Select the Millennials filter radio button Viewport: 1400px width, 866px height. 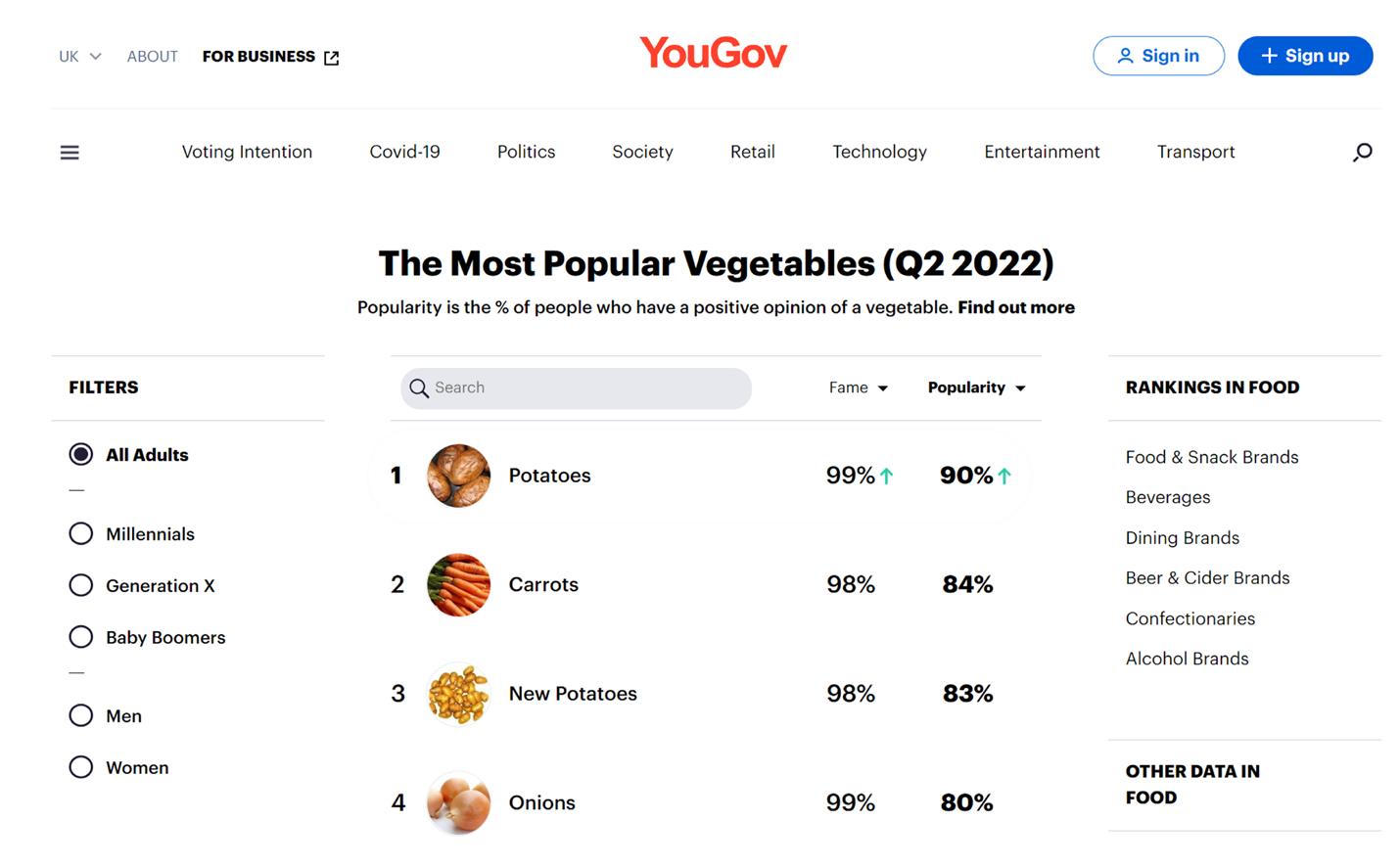81,534
